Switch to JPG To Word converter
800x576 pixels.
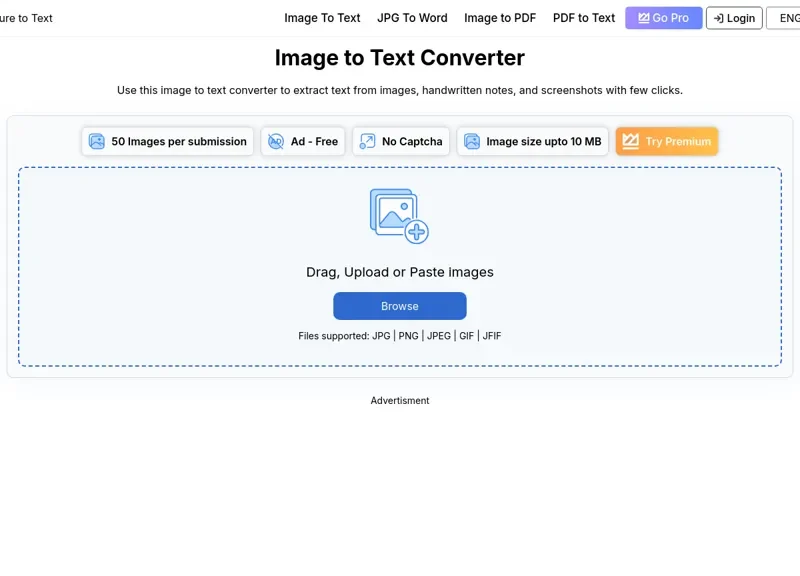412,17
